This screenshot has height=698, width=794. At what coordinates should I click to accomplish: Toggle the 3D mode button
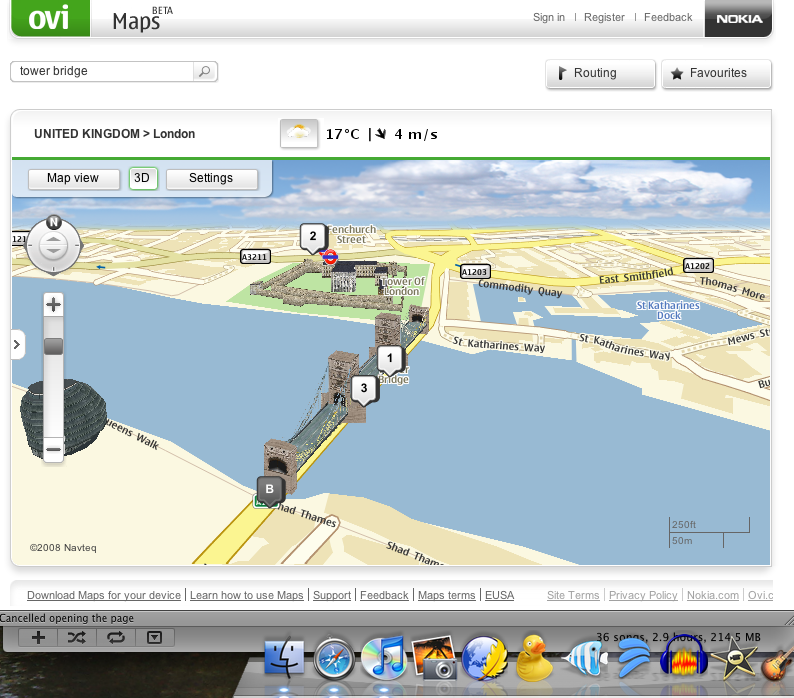(143, 178)
